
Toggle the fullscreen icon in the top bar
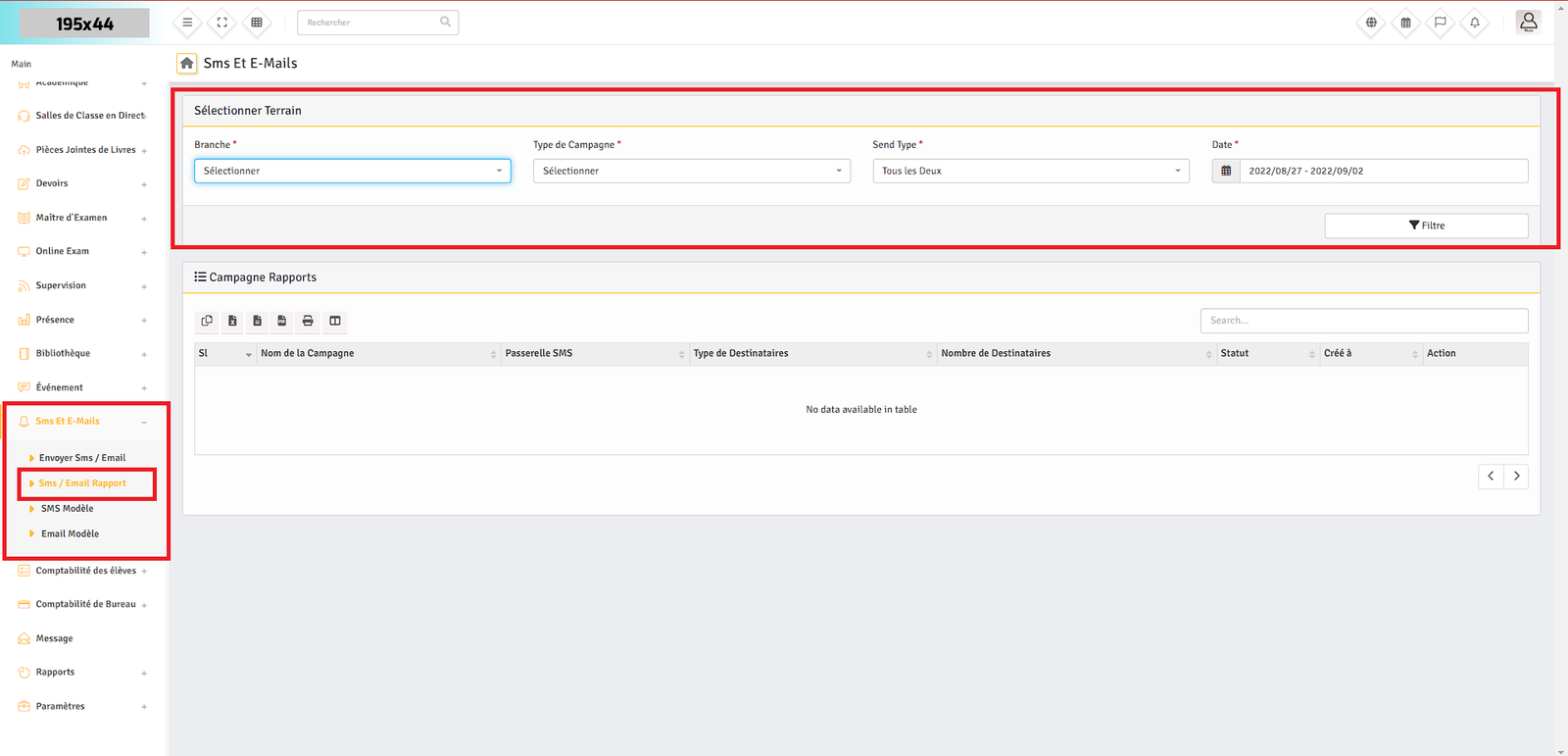[x=222, y=23]
